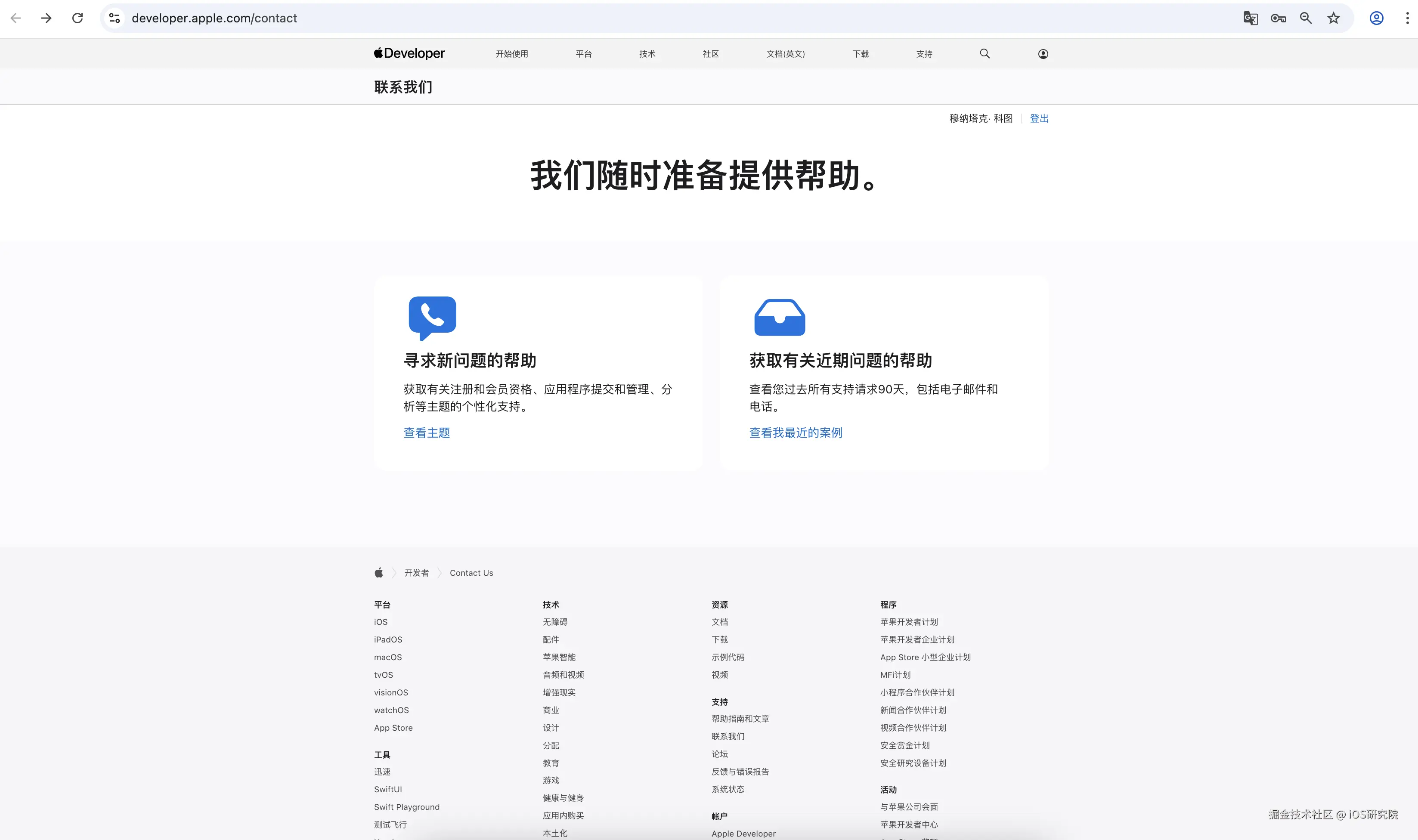
Task: Open the password key icon in address bar
Action: (x=1278, y=18)
